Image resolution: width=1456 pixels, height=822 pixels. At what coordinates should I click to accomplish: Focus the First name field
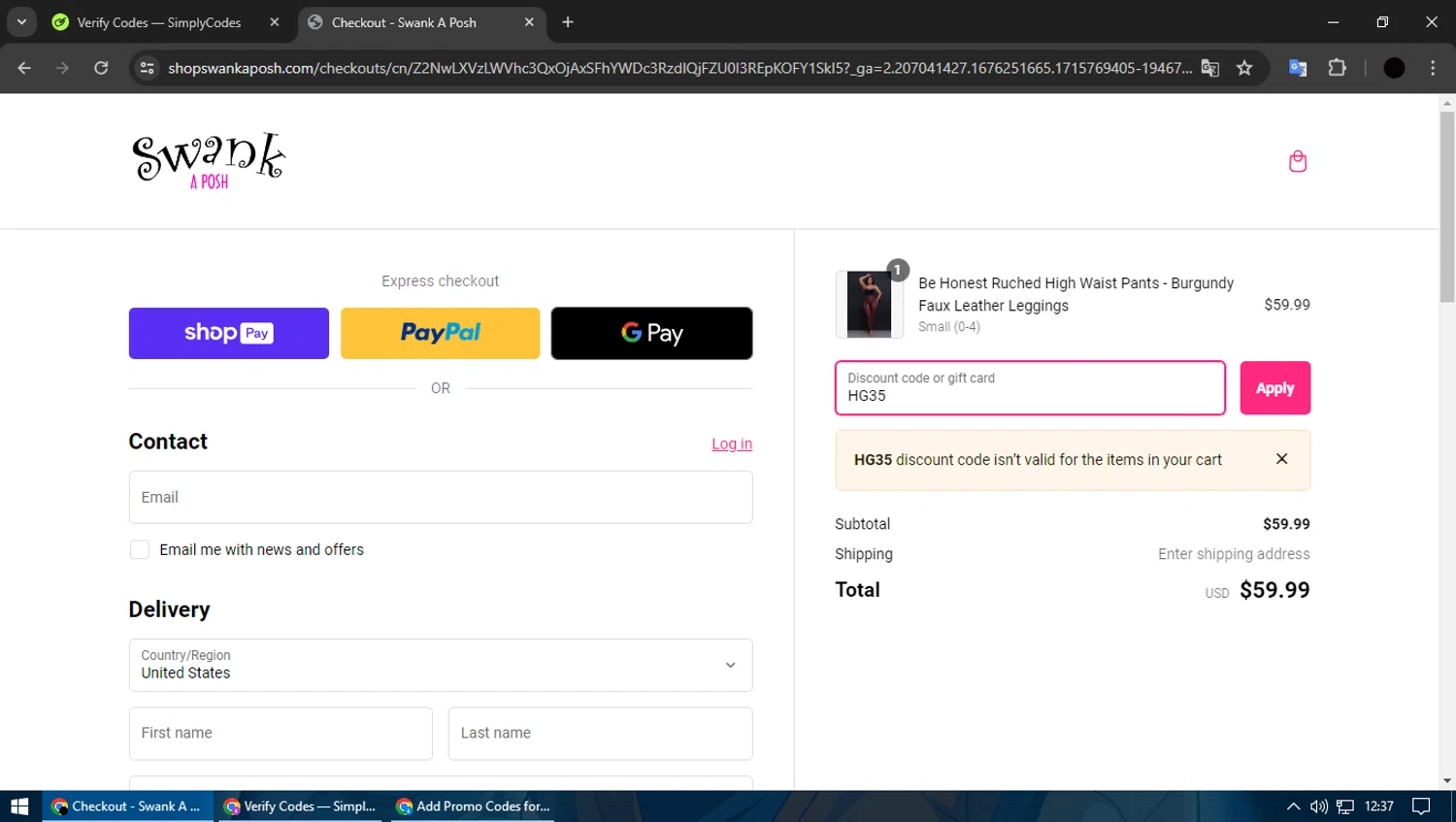tap(281, 733)
